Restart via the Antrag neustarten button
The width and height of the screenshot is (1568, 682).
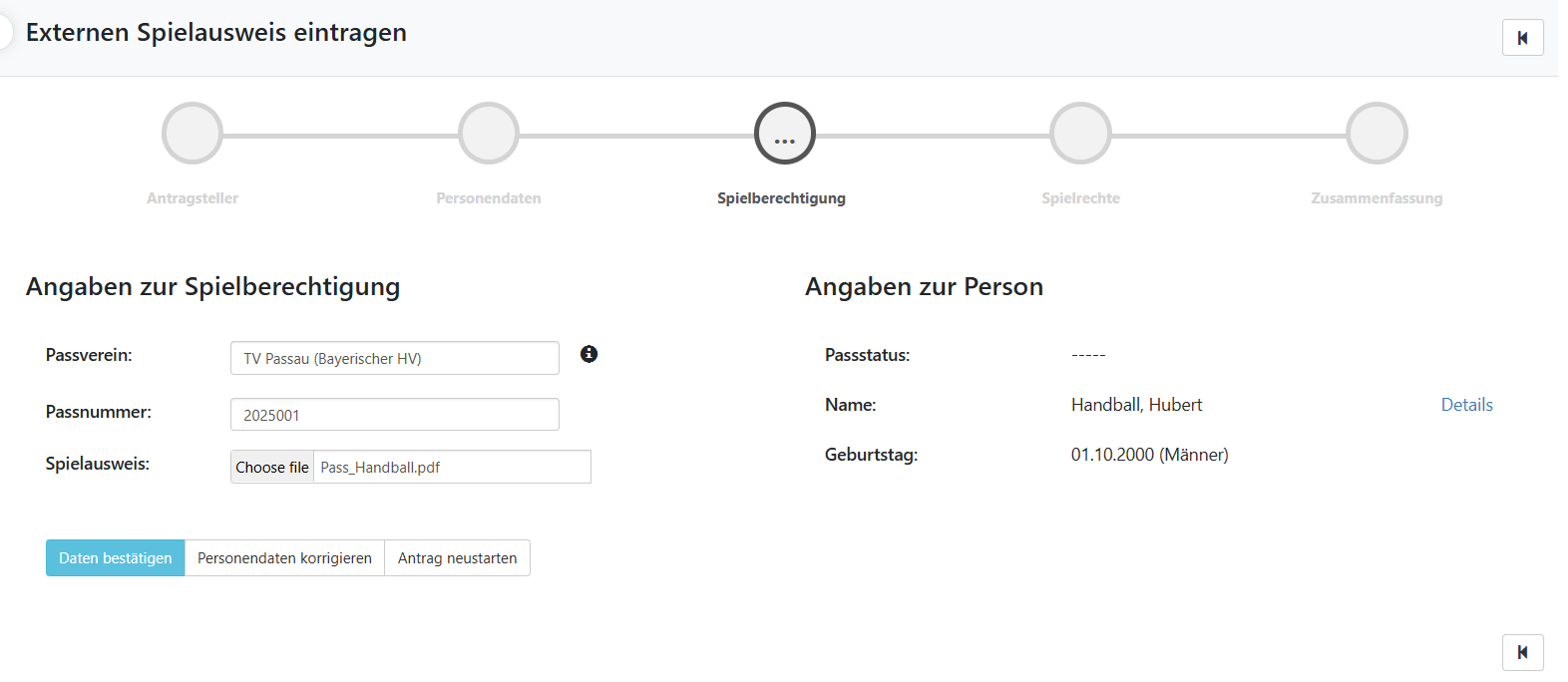[x=457, y=558]
